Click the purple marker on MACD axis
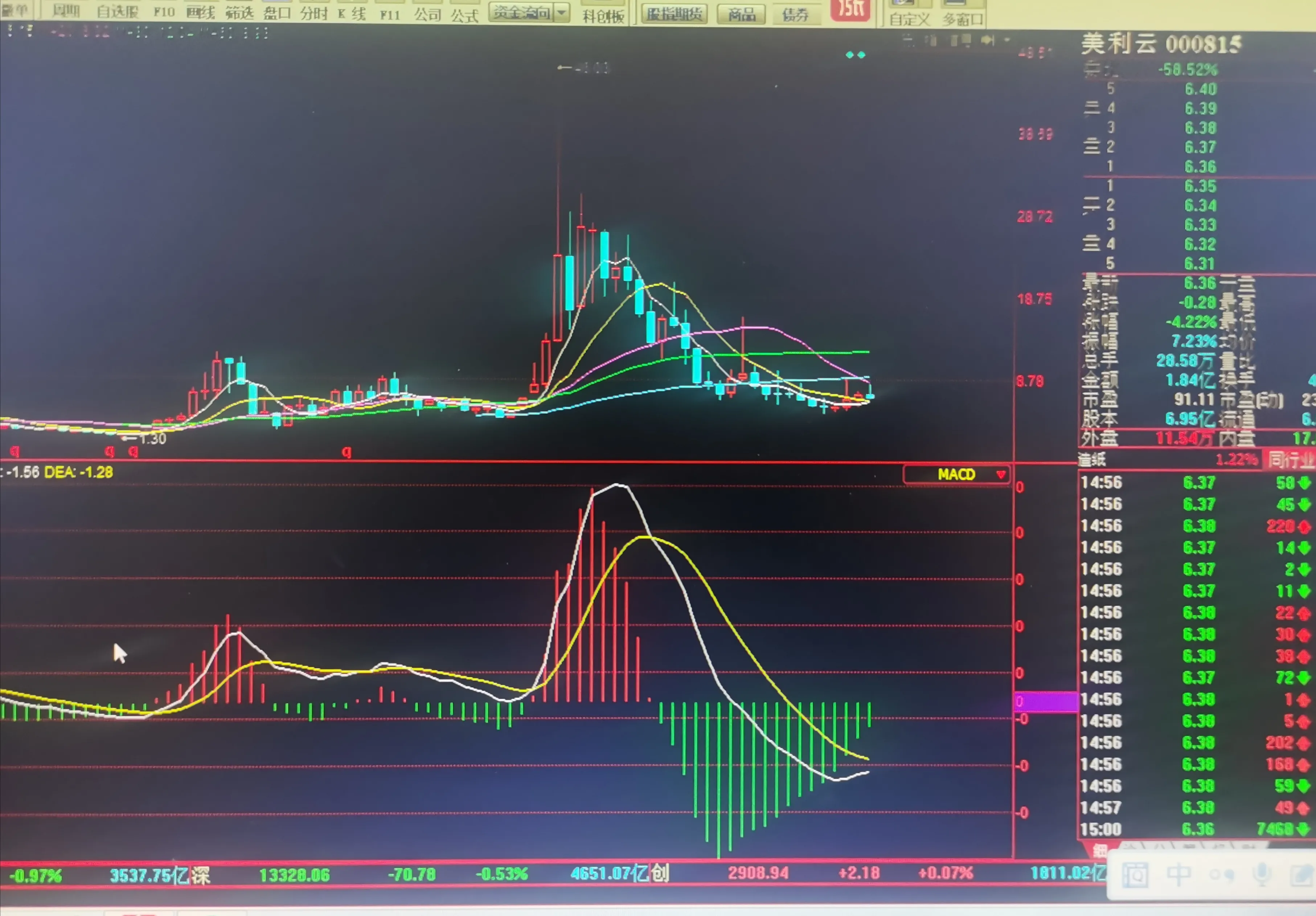 point(1046,702)
